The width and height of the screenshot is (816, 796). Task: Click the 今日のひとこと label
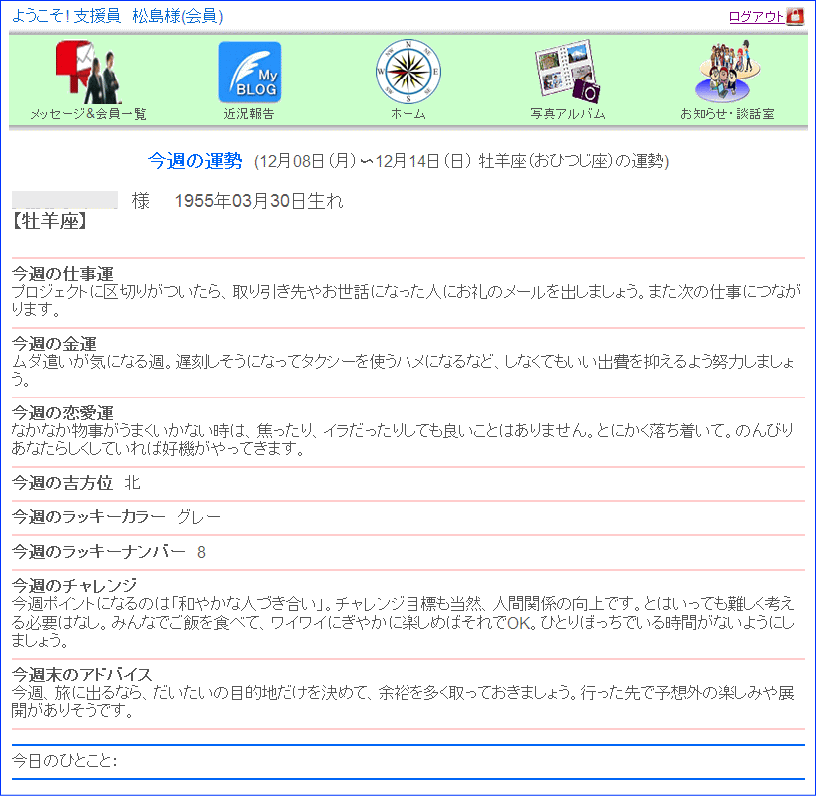[x=64, y=761]
